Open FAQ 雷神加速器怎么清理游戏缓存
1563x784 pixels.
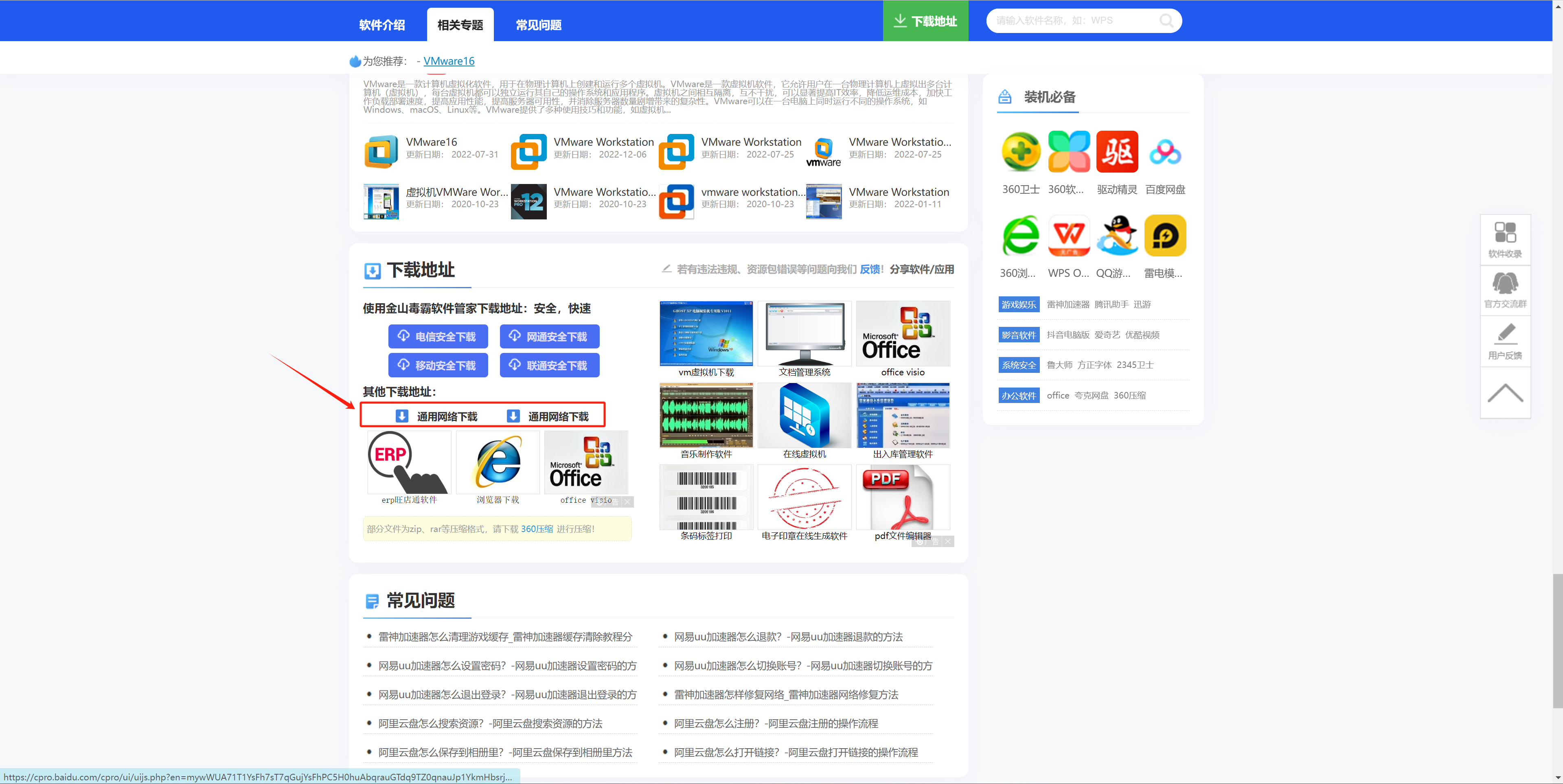(505, 637)
